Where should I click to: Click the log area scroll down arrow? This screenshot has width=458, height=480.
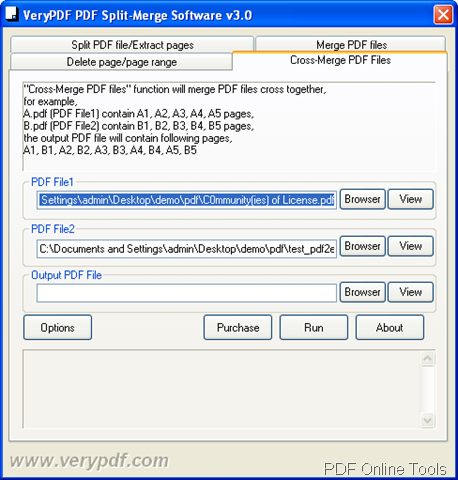point(427,420)
